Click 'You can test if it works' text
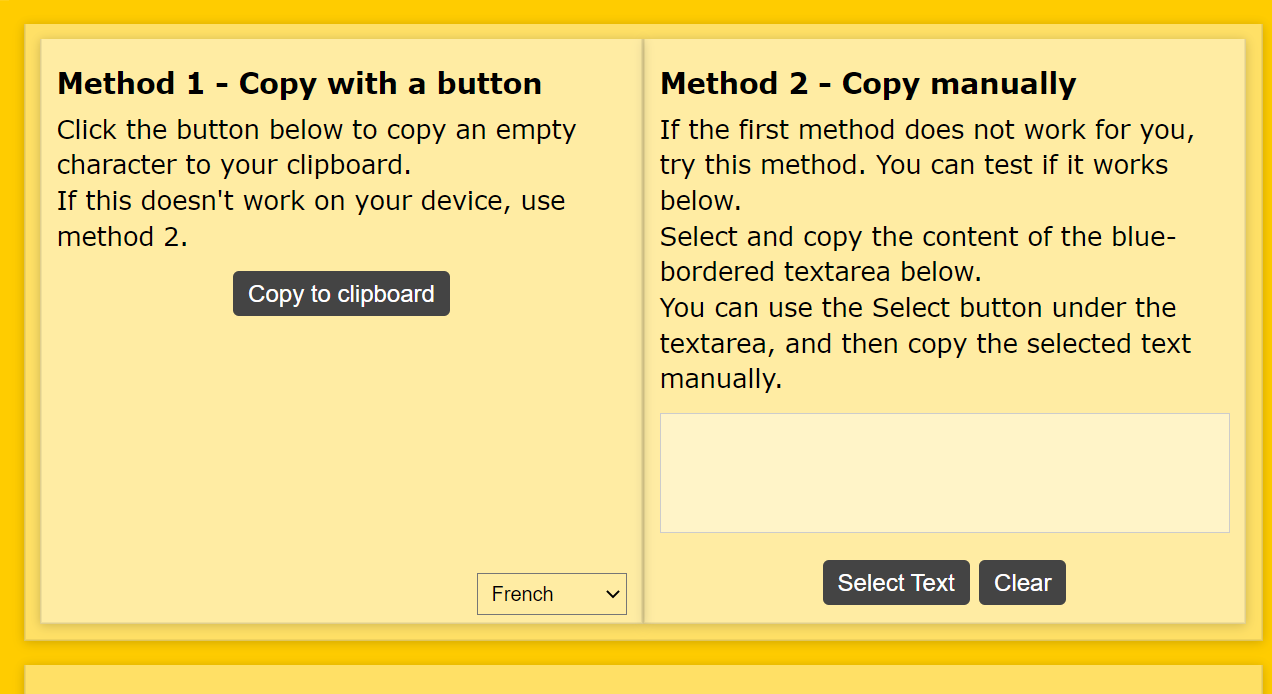 1022,165
